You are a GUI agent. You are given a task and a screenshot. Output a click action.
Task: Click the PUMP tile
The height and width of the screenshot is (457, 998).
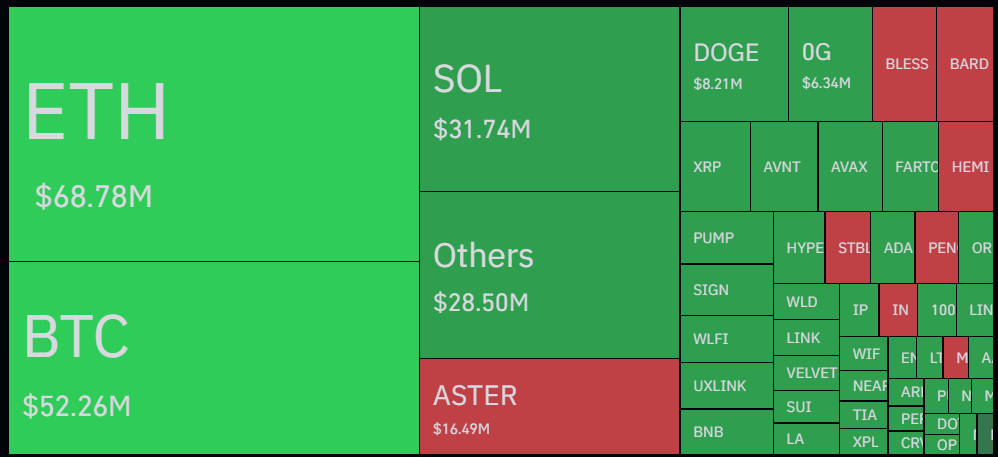pyautogui.click(x=726, y=238)
